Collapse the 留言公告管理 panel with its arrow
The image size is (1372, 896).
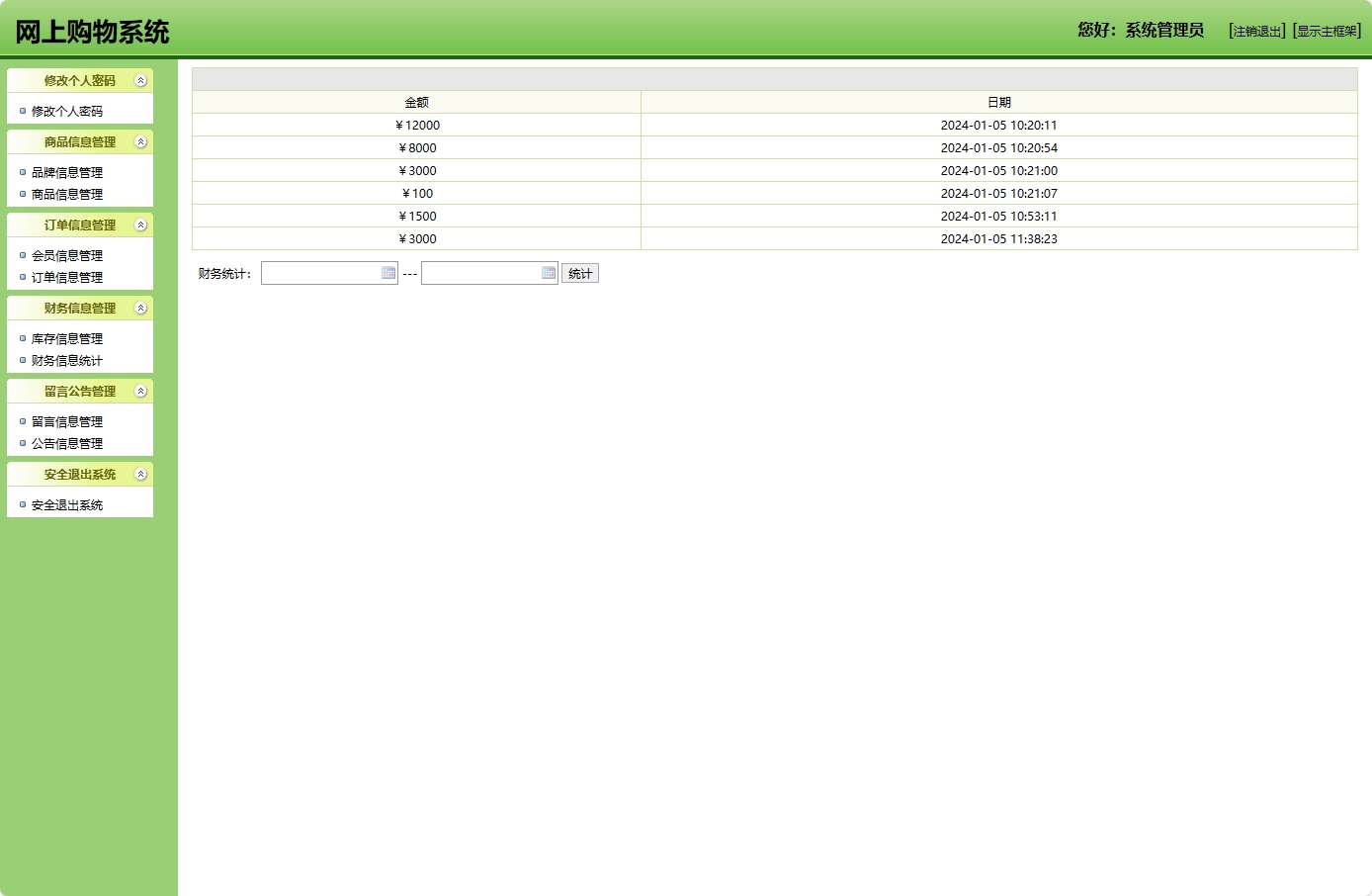point(140,392)
